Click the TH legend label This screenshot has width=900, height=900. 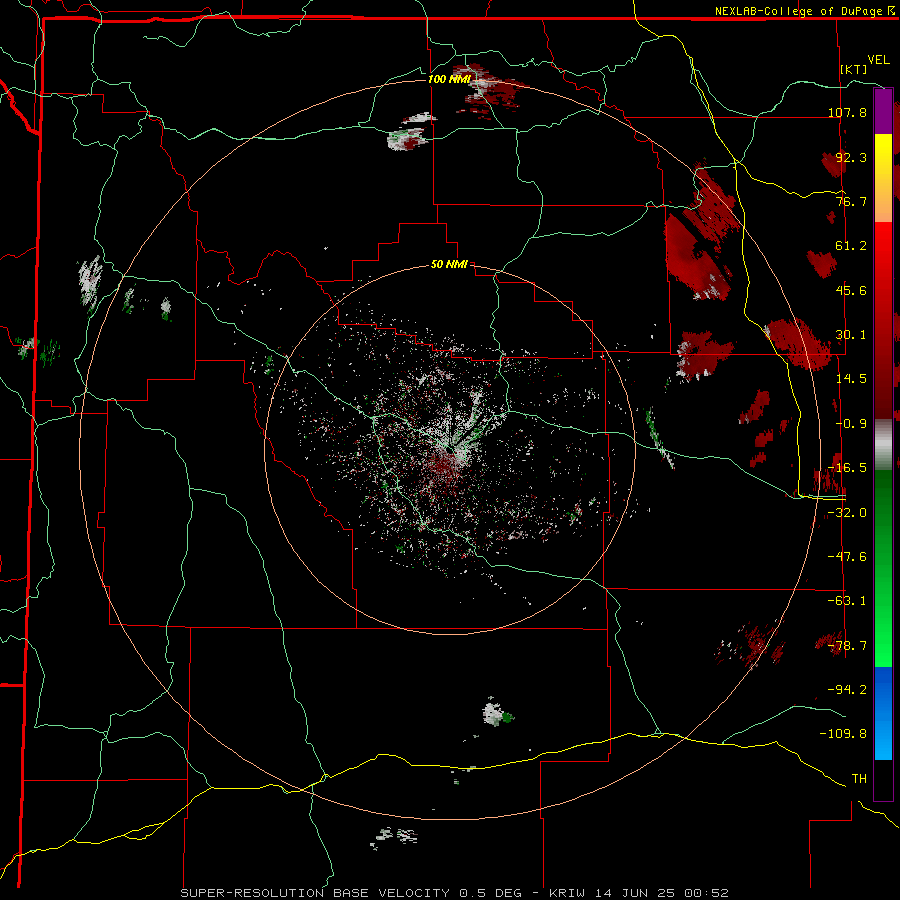pyautogui.click(x=859, y=779)
